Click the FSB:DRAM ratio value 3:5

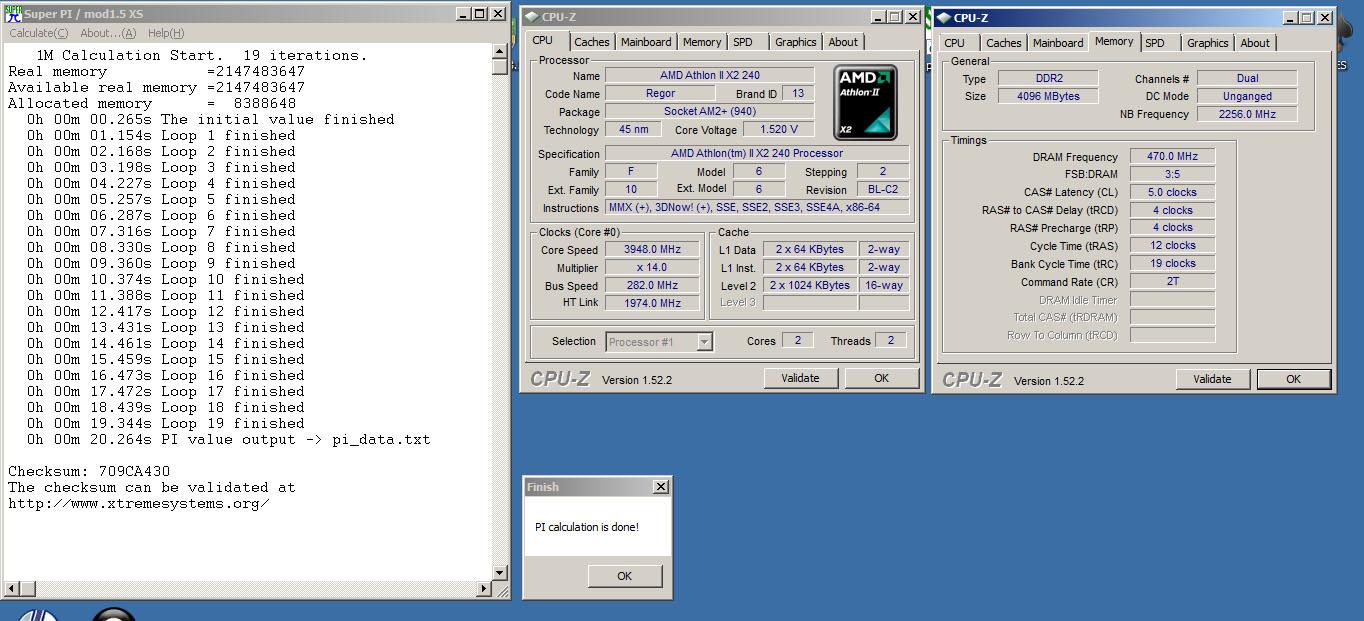[1172, 174]
